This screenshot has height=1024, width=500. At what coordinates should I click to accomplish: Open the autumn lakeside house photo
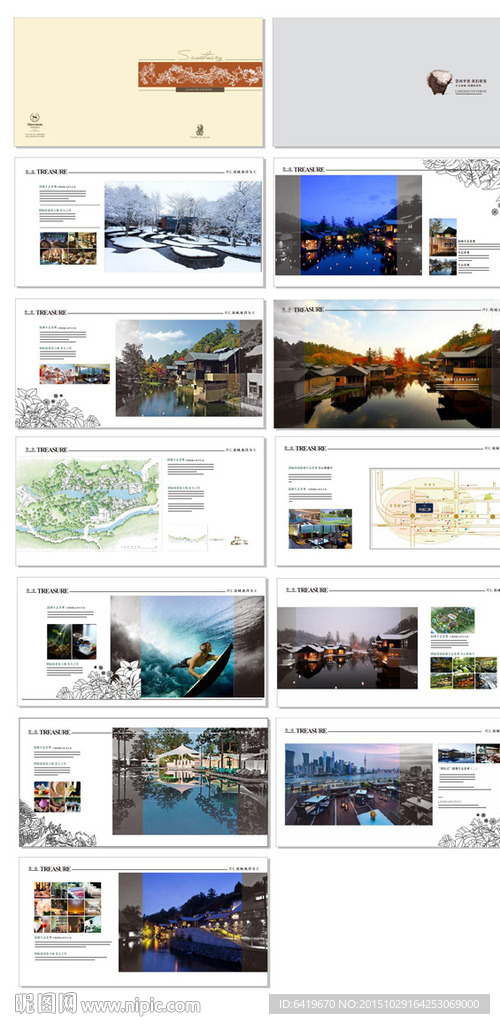[189, 368]
